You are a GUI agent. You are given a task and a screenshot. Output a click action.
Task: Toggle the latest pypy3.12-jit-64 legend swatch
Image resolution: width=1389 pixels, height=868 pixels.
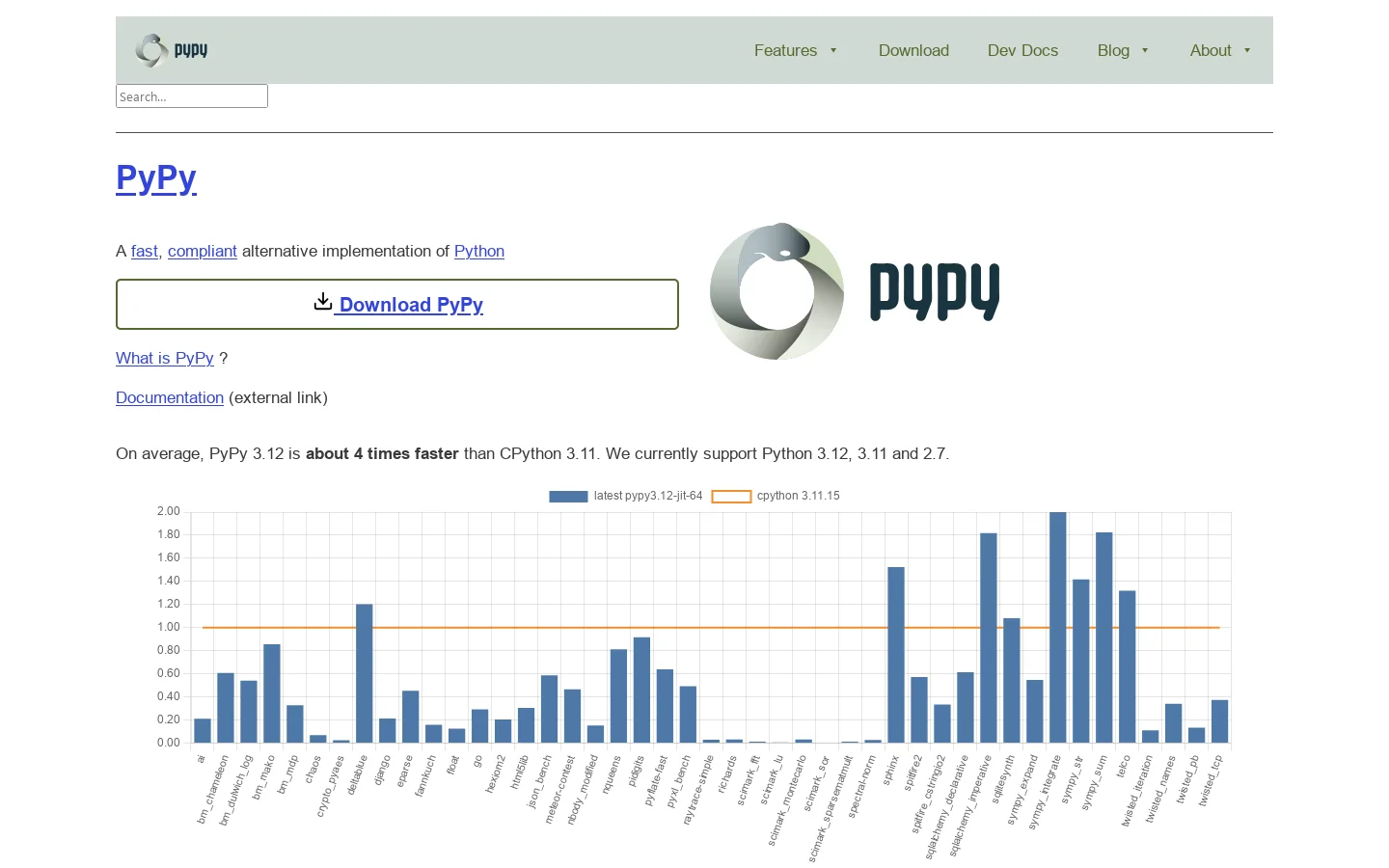pyautogui.click(x=568, y=496)
